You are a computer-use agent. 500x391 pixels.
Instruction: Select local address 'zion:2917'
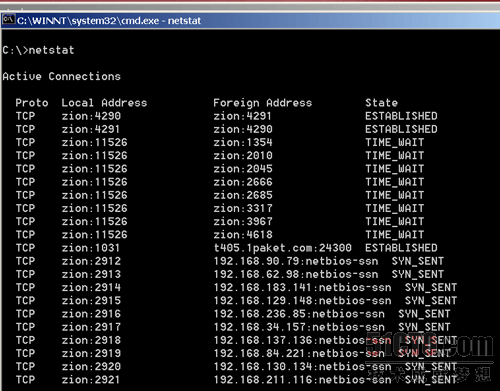[x=91, y=327]
